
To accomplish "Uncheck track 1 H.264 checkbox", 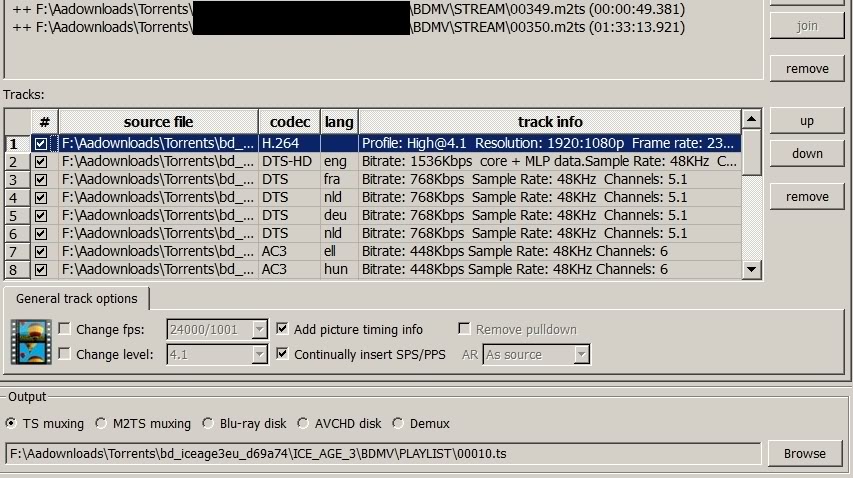I will pos(41,144).
